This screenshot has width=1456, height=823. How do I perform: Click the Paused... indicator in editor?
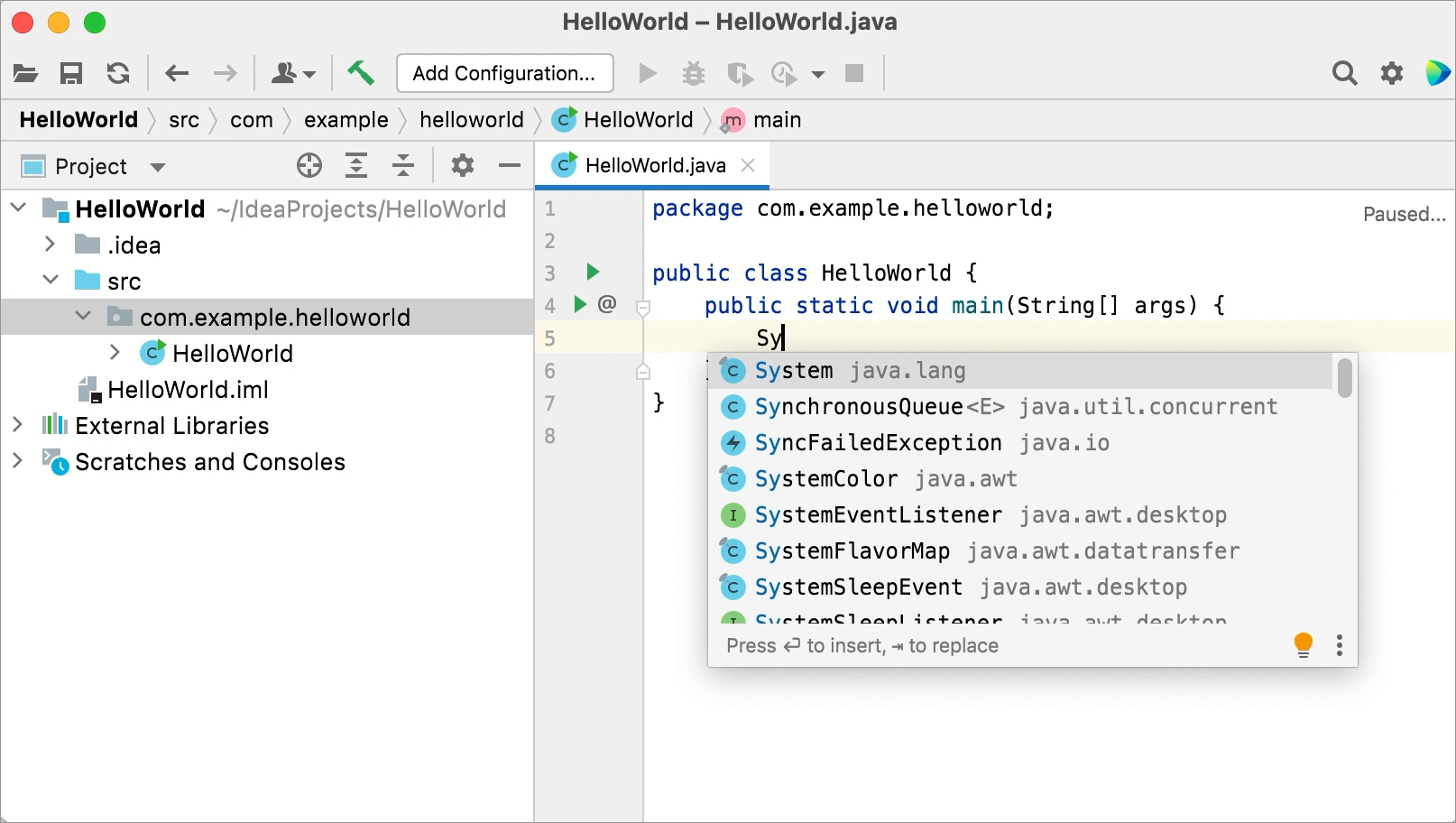(x=1404, y=214)
